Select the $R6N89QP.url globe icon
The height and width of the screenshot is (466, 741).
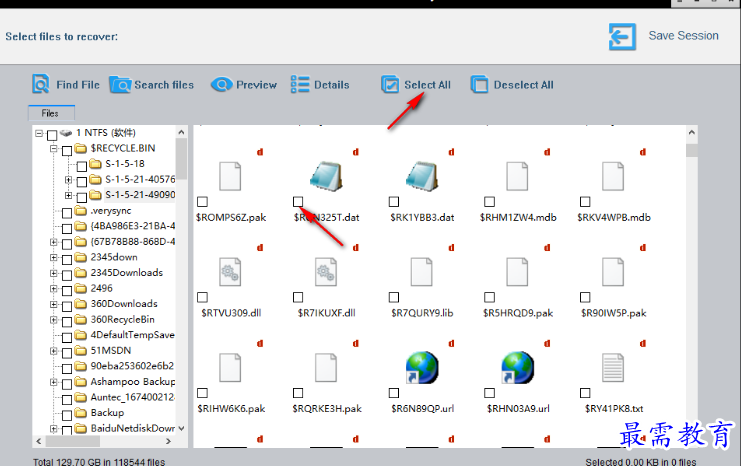click(422, 367)
